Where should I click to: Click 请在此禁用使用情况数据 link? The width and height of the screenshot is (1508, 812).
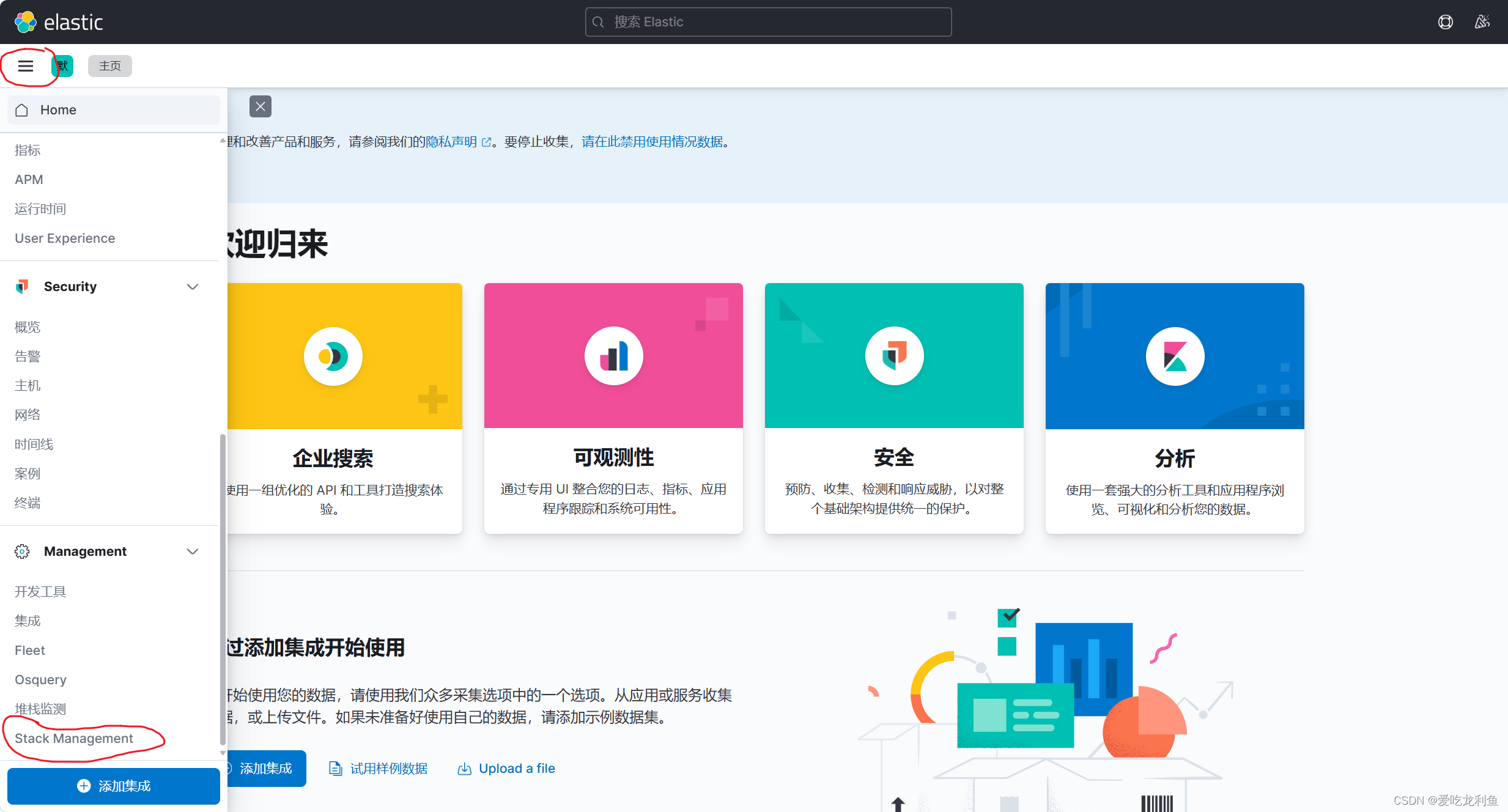652,142
